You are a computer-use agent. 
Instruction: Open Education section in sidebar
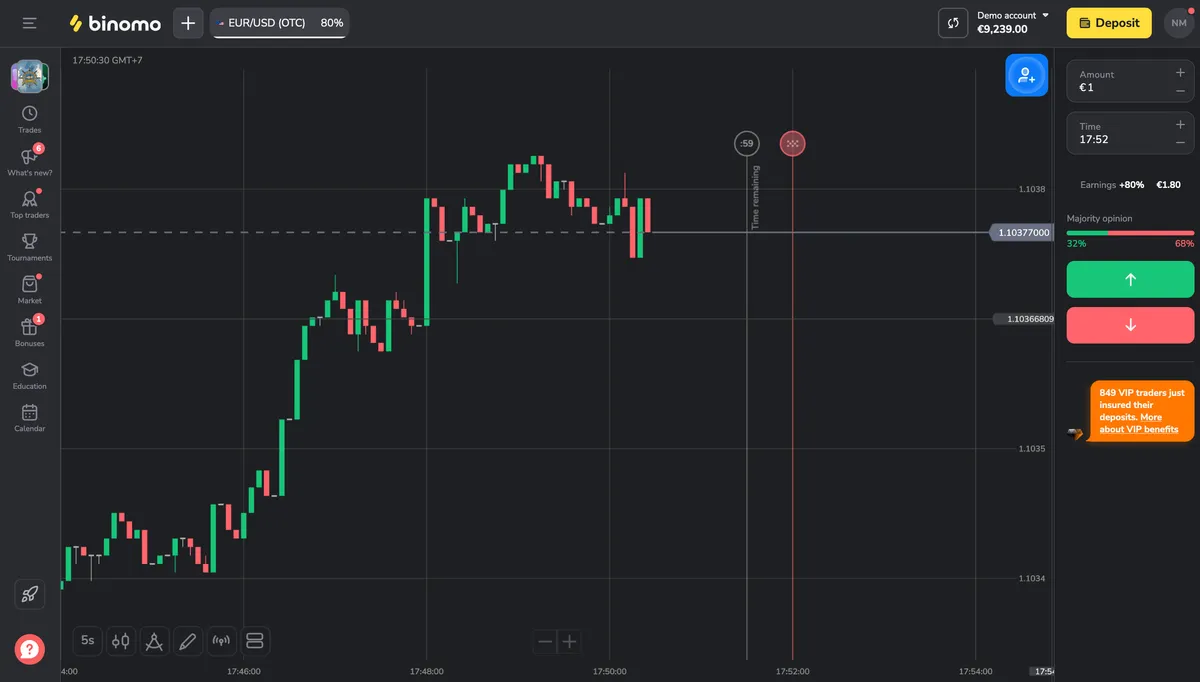30,375
